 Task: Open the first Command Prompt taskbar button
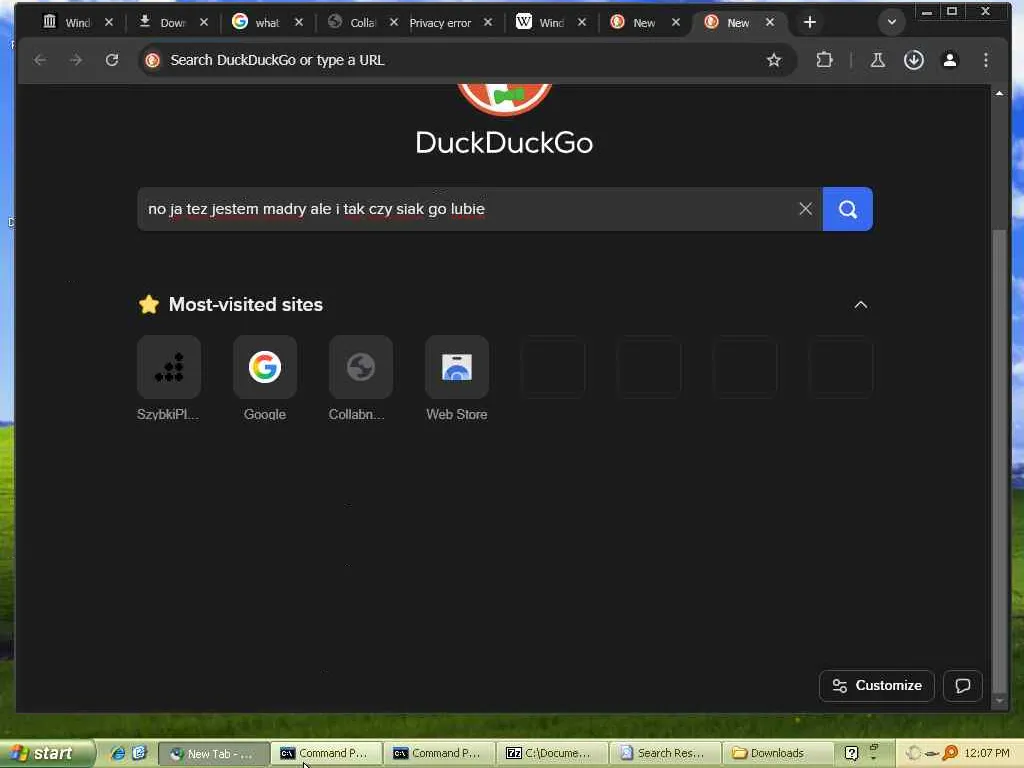coord(324,753)
